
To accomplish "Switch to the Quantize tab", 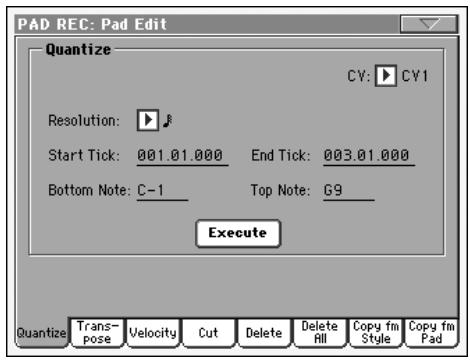I will 42,333.
